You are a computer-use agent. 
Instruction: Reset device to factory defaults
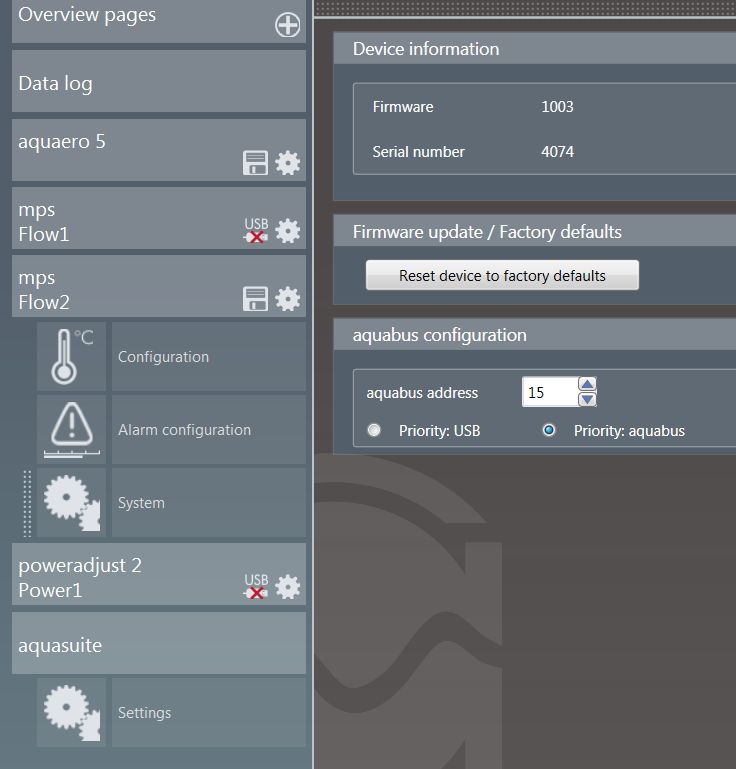tap(502, 275)
